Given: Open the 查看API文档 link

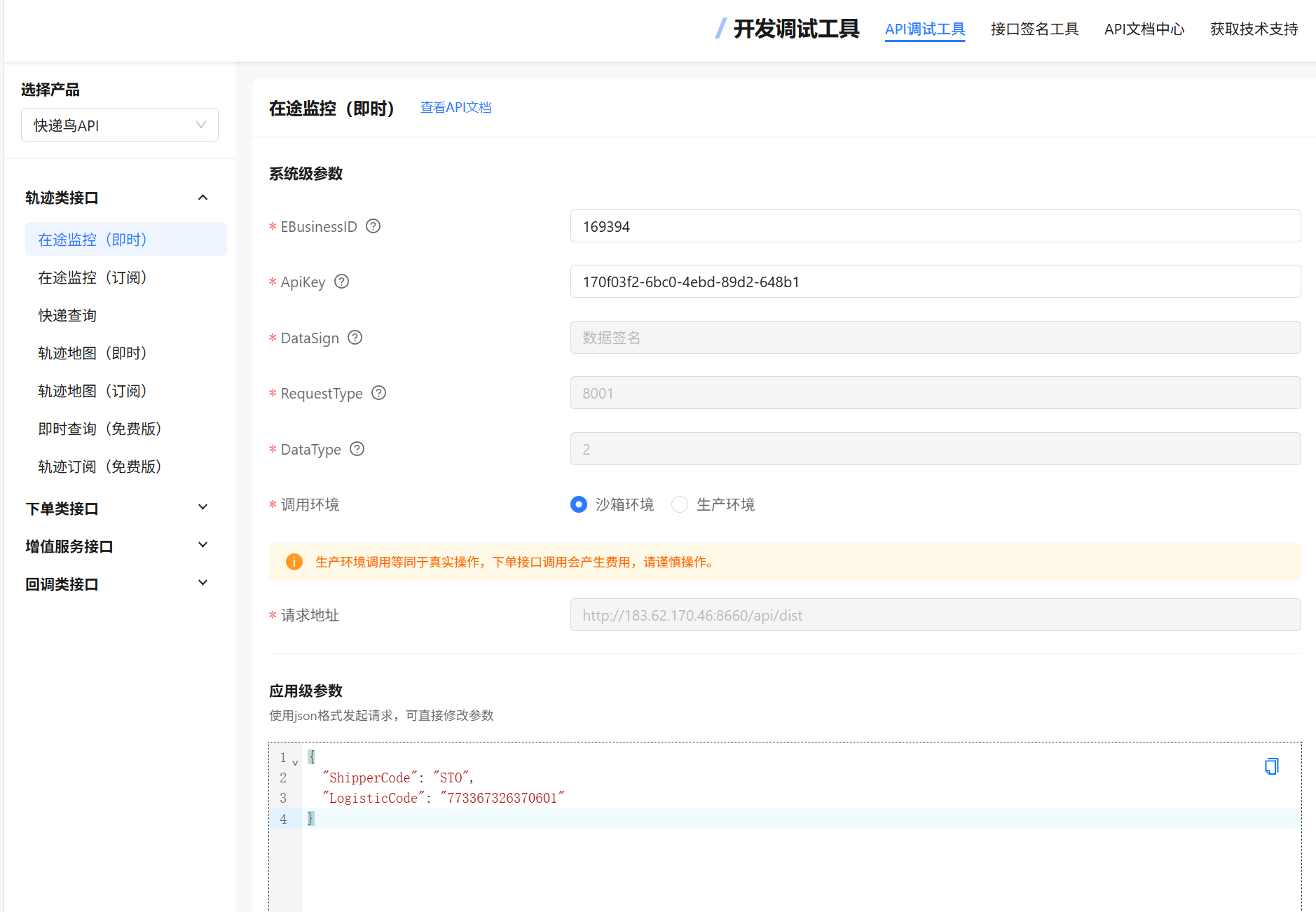Looking at the screenshot, I should coord(455,107).
